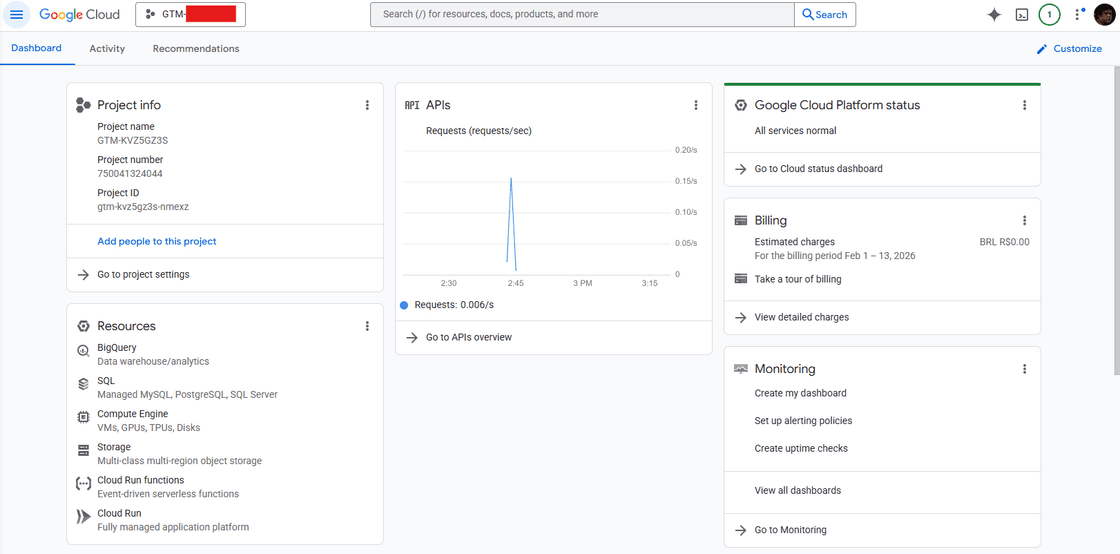Click the BigQuery resource icon
Screen dimensions: 1120x554
click(x=83, y=350)
